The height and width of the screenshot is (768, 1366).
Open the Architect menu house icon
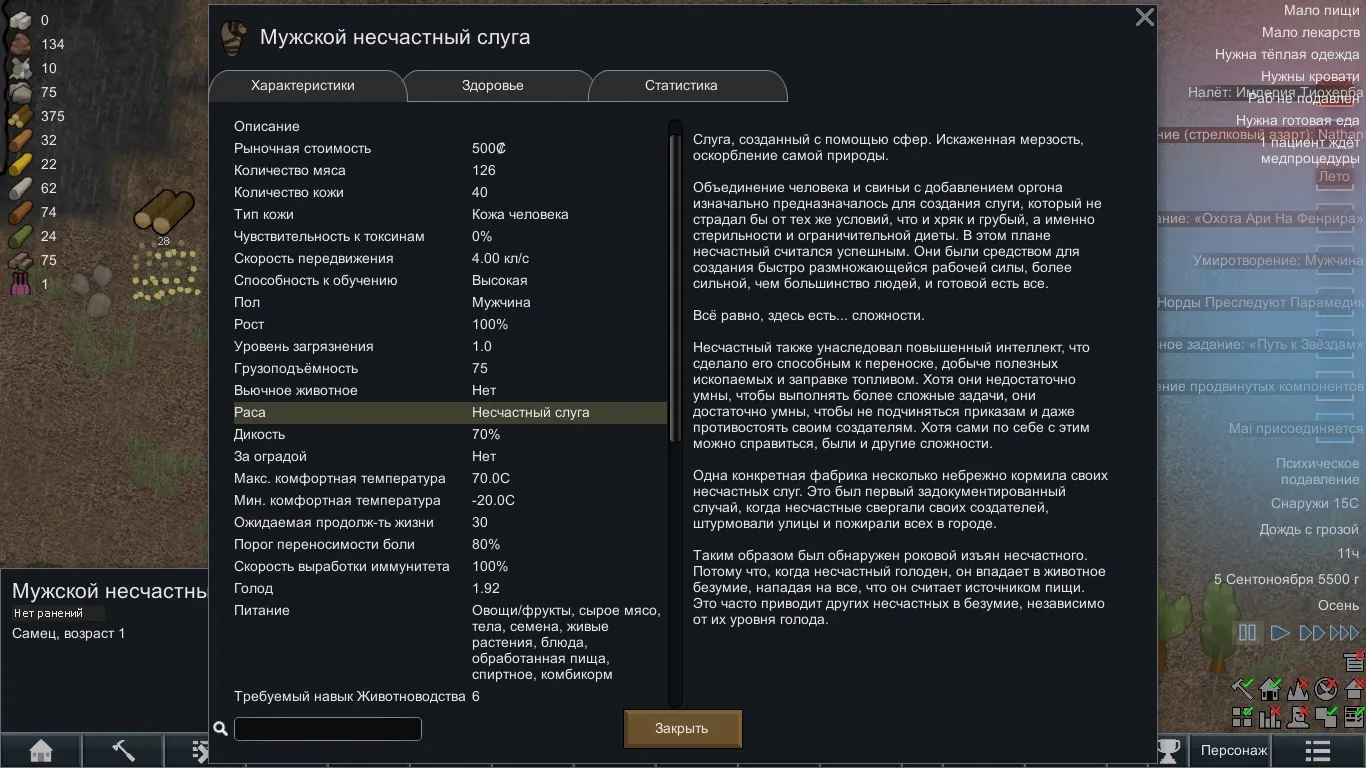[x=41, y=750]
